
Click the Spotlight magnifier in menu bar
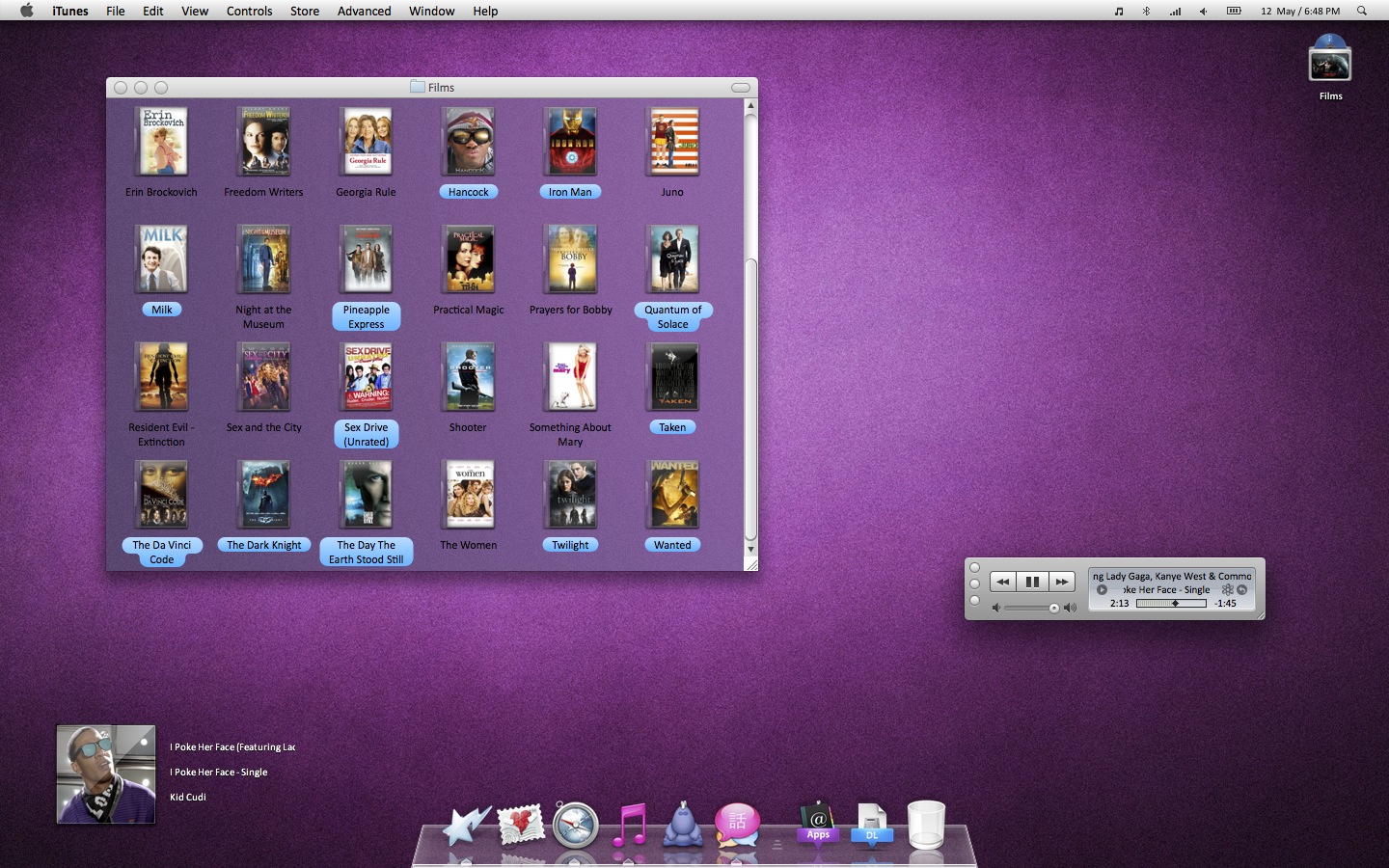point(1362,11)
